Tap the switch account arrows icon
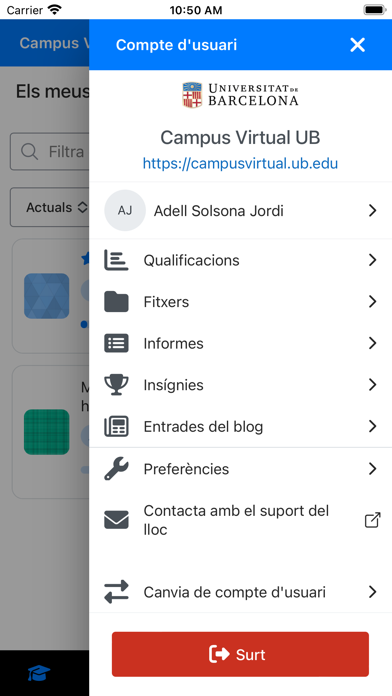The width and height of the screenshot is (392, 696). [x=116, y=592]
